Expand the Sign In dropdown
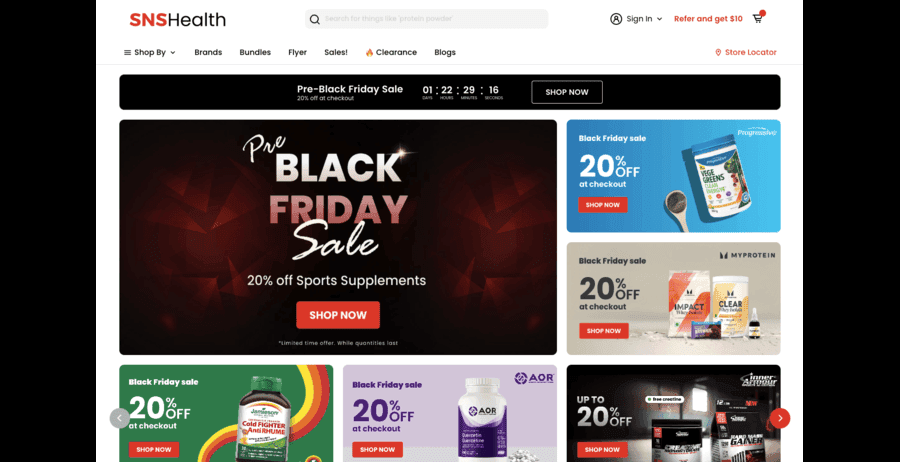 click(660, 19)
